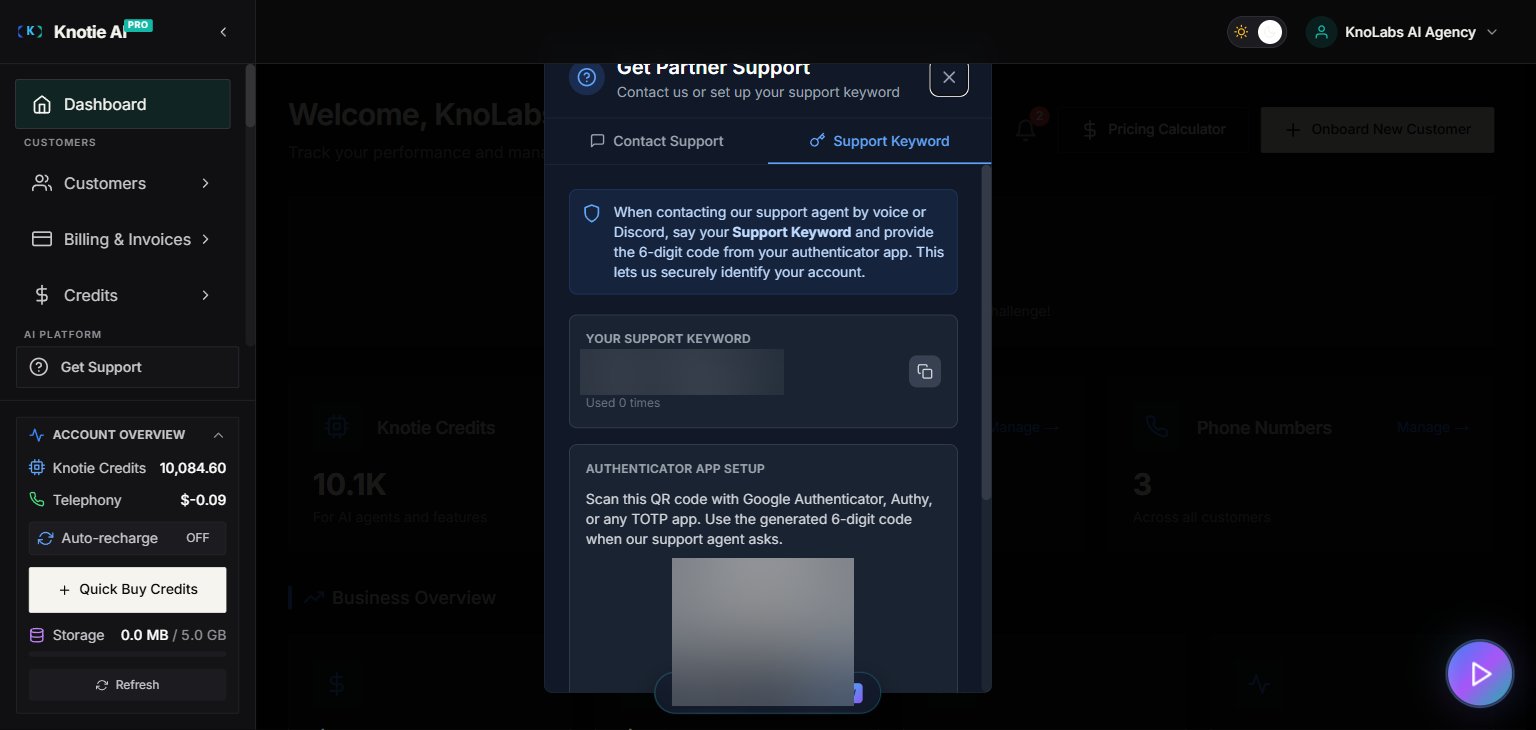This screenshot has width=1536, height=730.
Task: Expand the Customers menu
Action: pos(123,183)
